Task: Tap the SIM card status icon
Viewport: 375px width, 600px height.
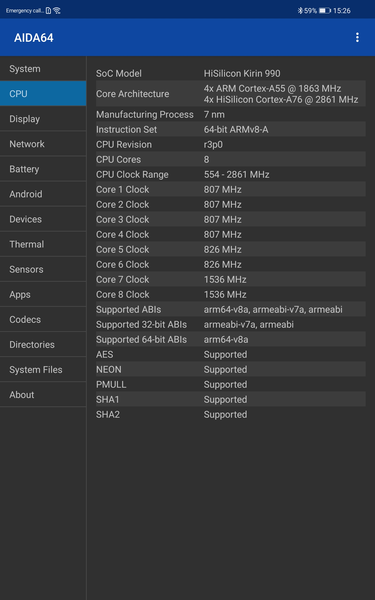Action: click(x=48, y=11)
